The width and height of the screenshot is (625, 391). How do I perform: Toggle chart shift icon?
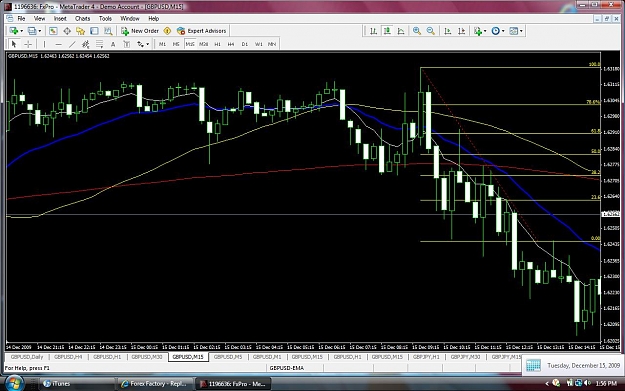click(x=462, y=31)
